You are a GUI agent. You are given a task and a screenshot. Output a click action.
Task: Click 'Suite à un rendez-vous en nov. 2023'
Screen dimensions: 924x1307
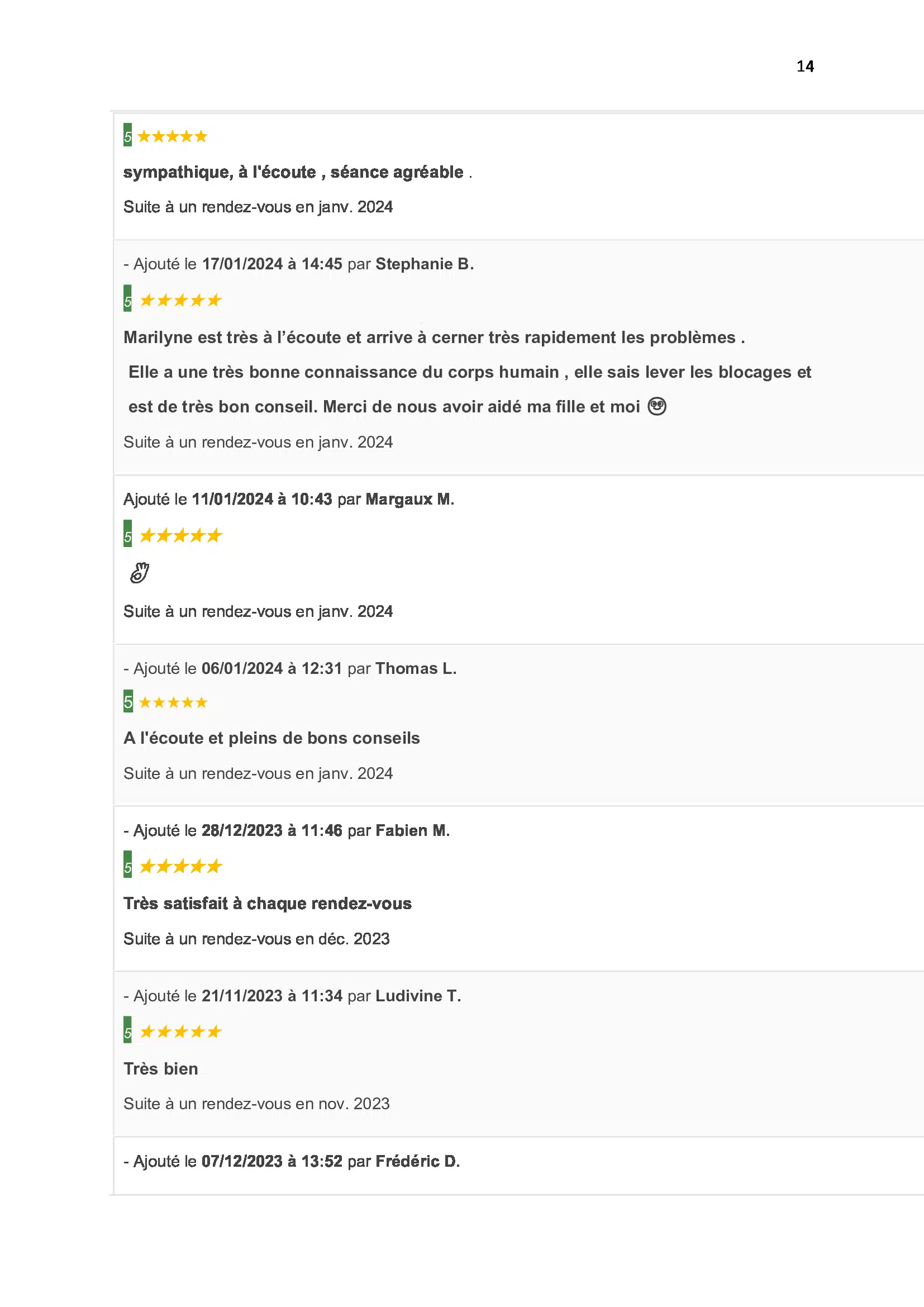(x=256, y=1104)
